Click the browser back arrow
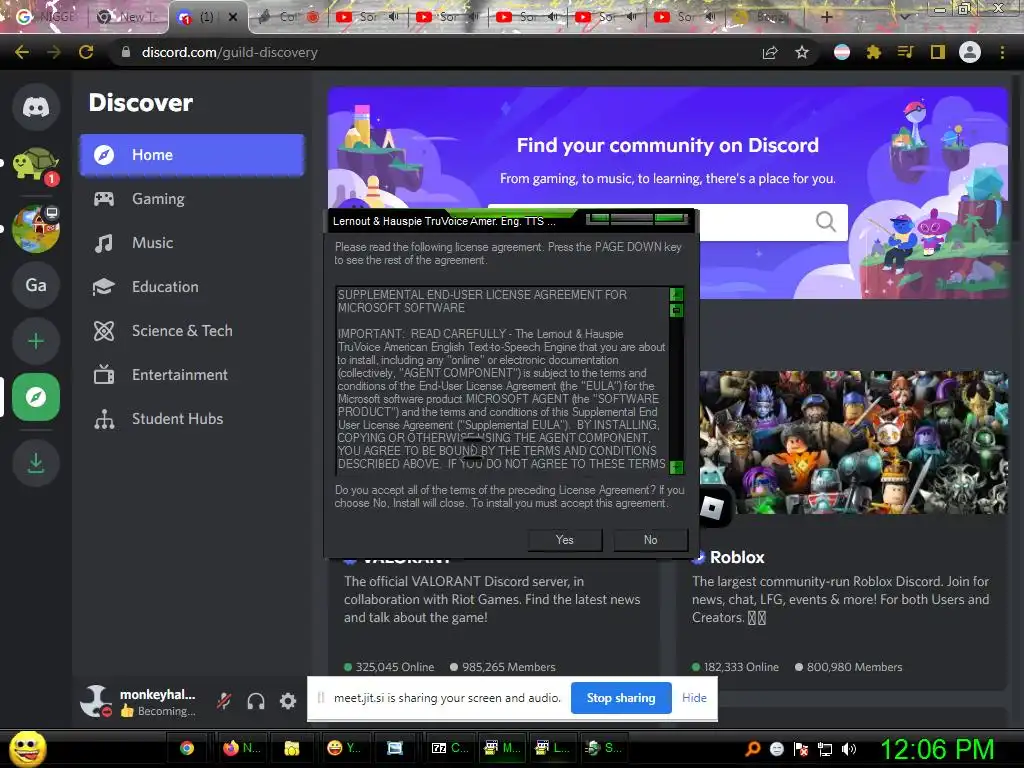This screenshot has height=768, width=1024. (22, 52)
